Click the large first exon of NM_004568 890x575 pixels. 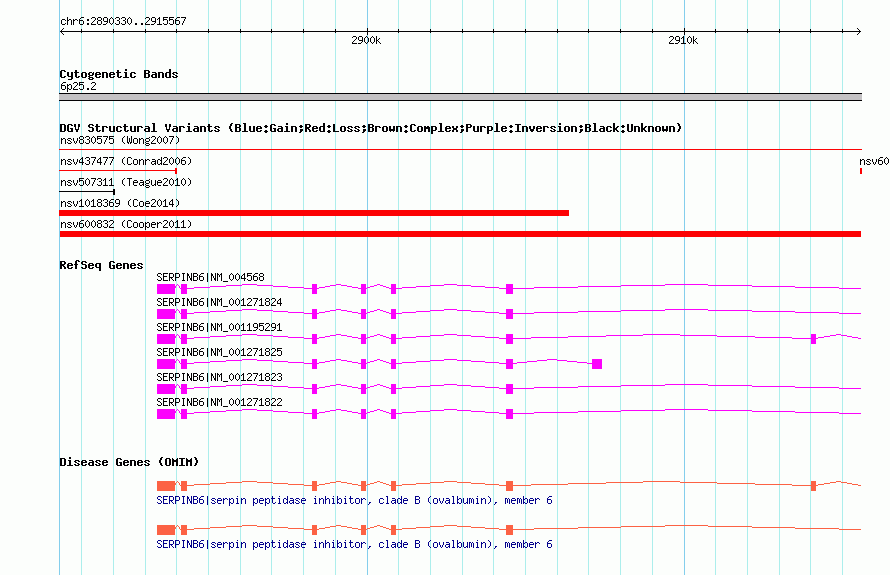click(x=166, y=289)
